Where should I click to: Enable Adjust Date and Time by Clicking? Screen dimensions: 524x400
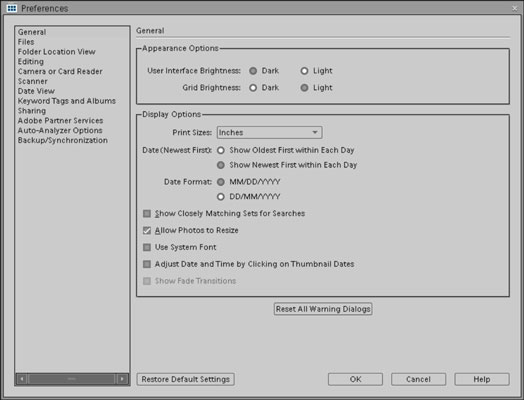click(147, 264)
